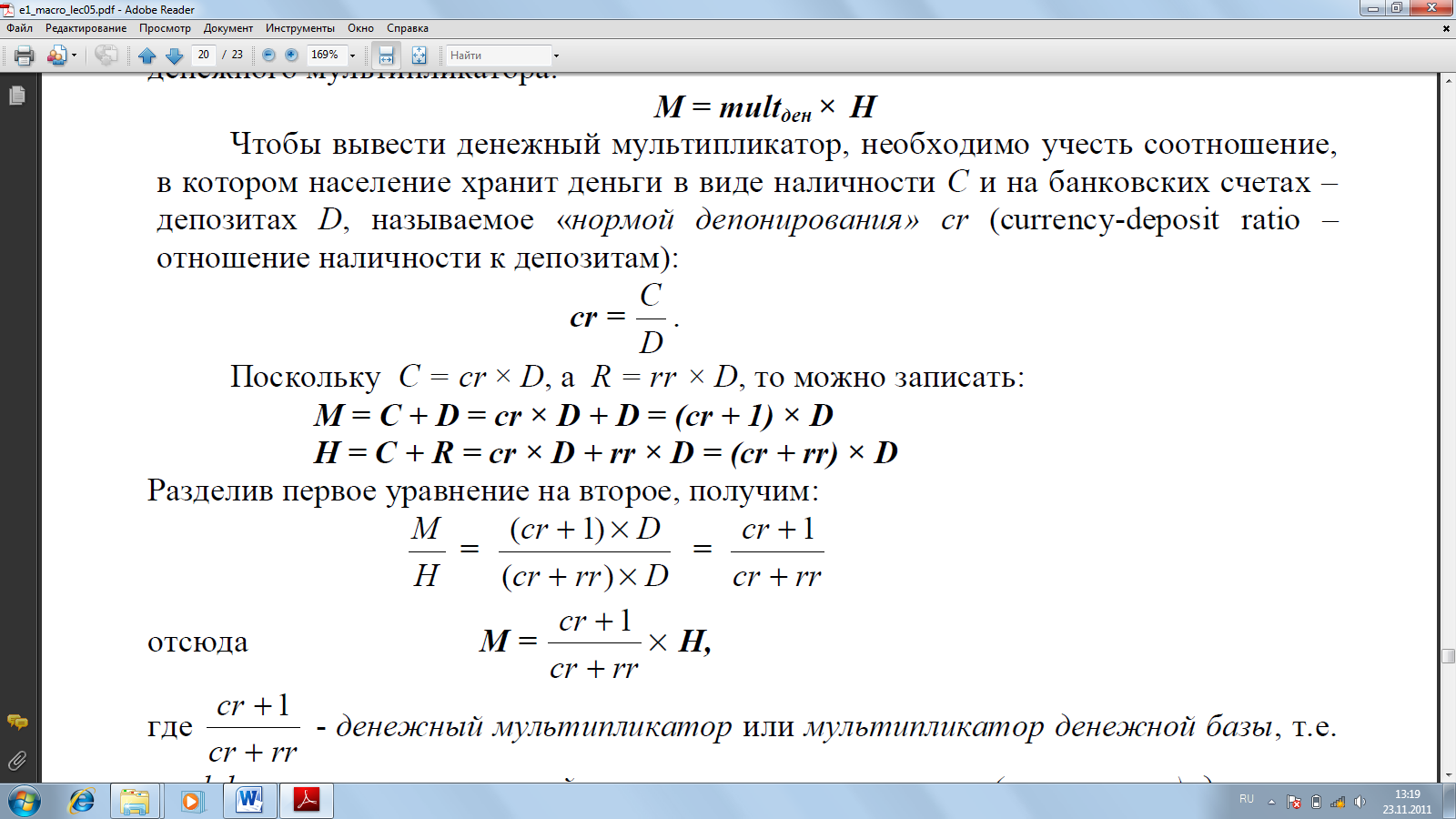Open the Окно menu
The width and height of the screenshot is (1456, 819).
360,28
